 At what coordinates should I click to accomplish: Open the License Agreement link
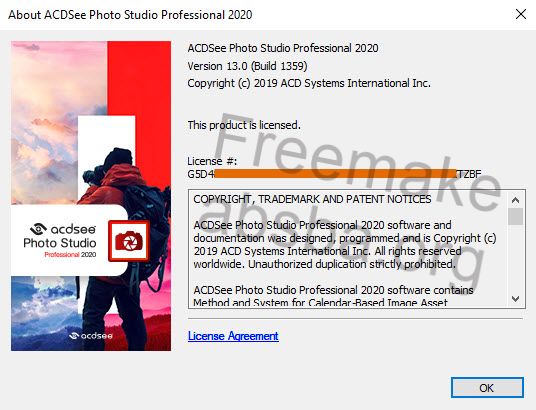[233, 336]
